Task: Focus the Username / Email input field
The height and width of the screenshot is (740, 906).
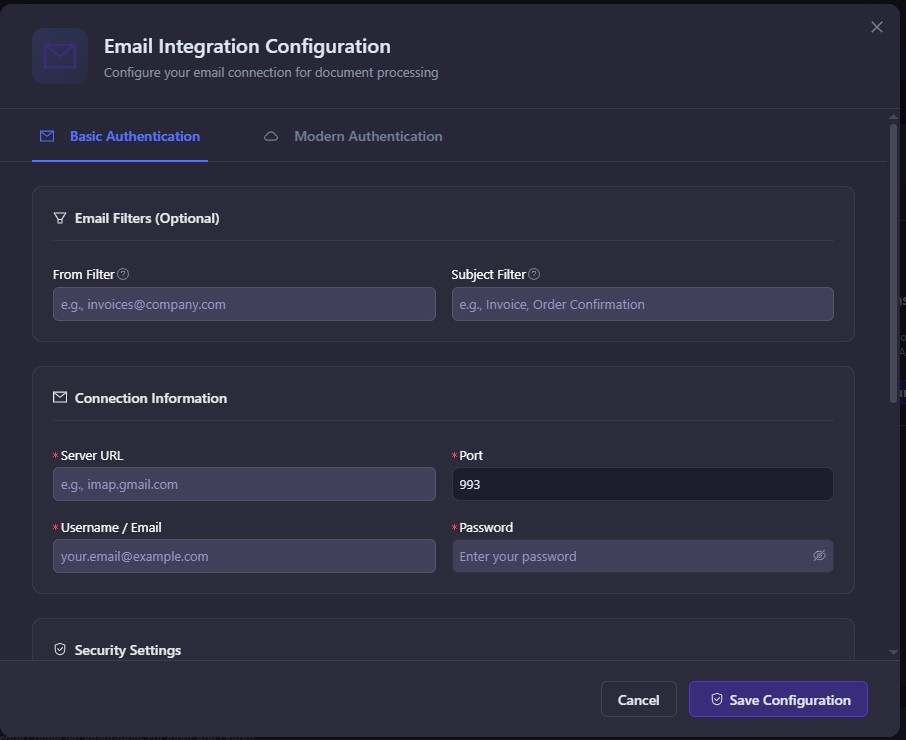Action: click(244, 556)
